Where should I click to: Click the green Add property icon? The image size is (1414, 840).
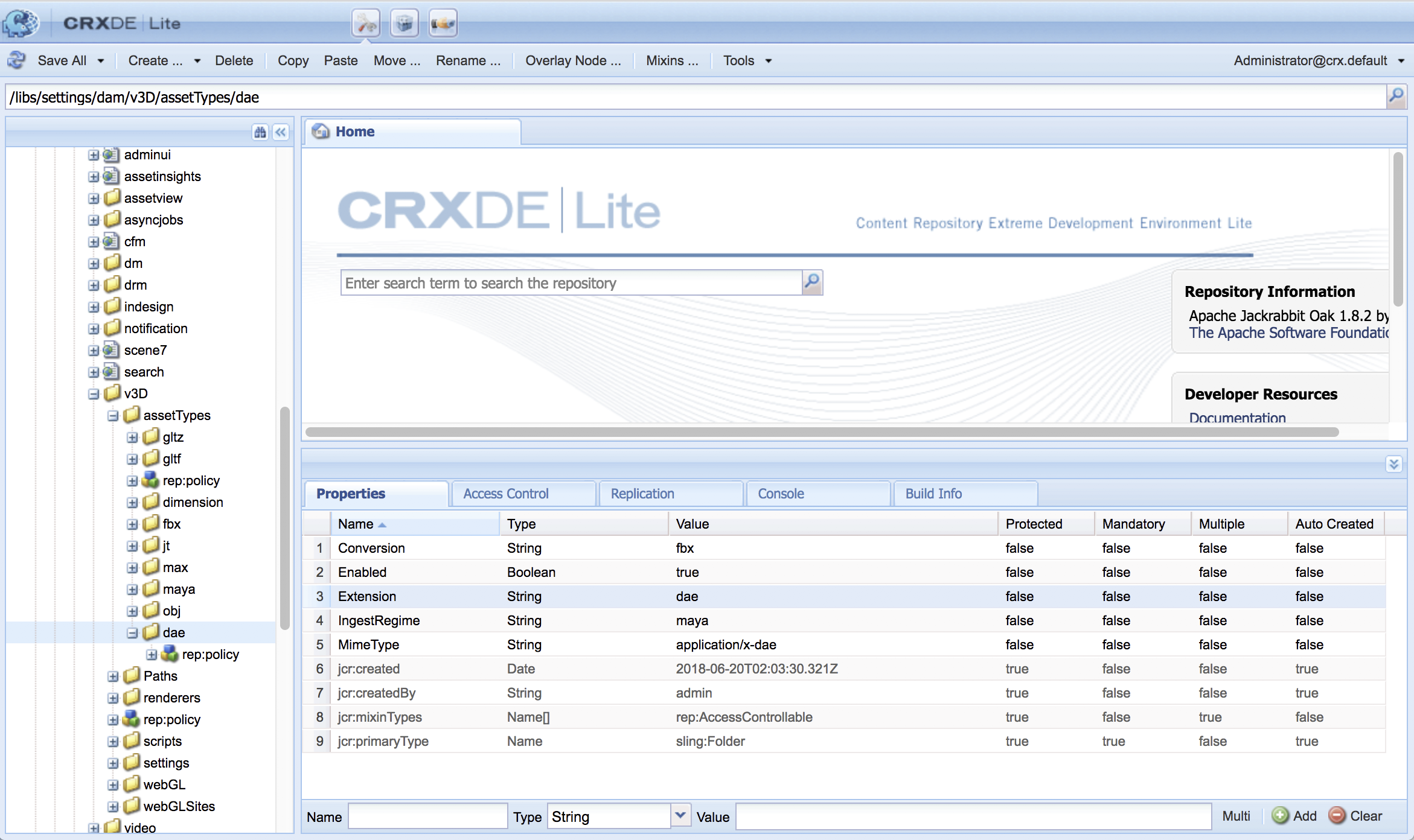point(1280,815)
